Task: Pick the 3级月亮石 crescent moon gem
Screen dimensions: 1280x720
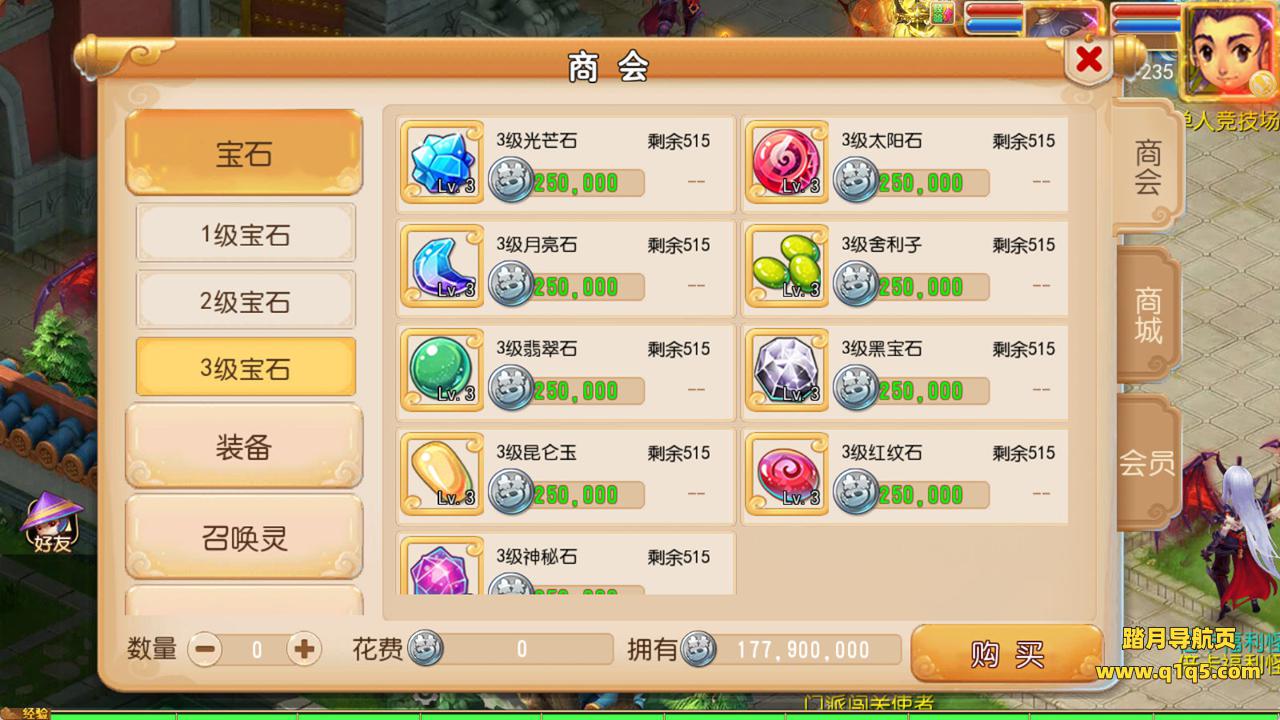Action: (x=442, y=265)
